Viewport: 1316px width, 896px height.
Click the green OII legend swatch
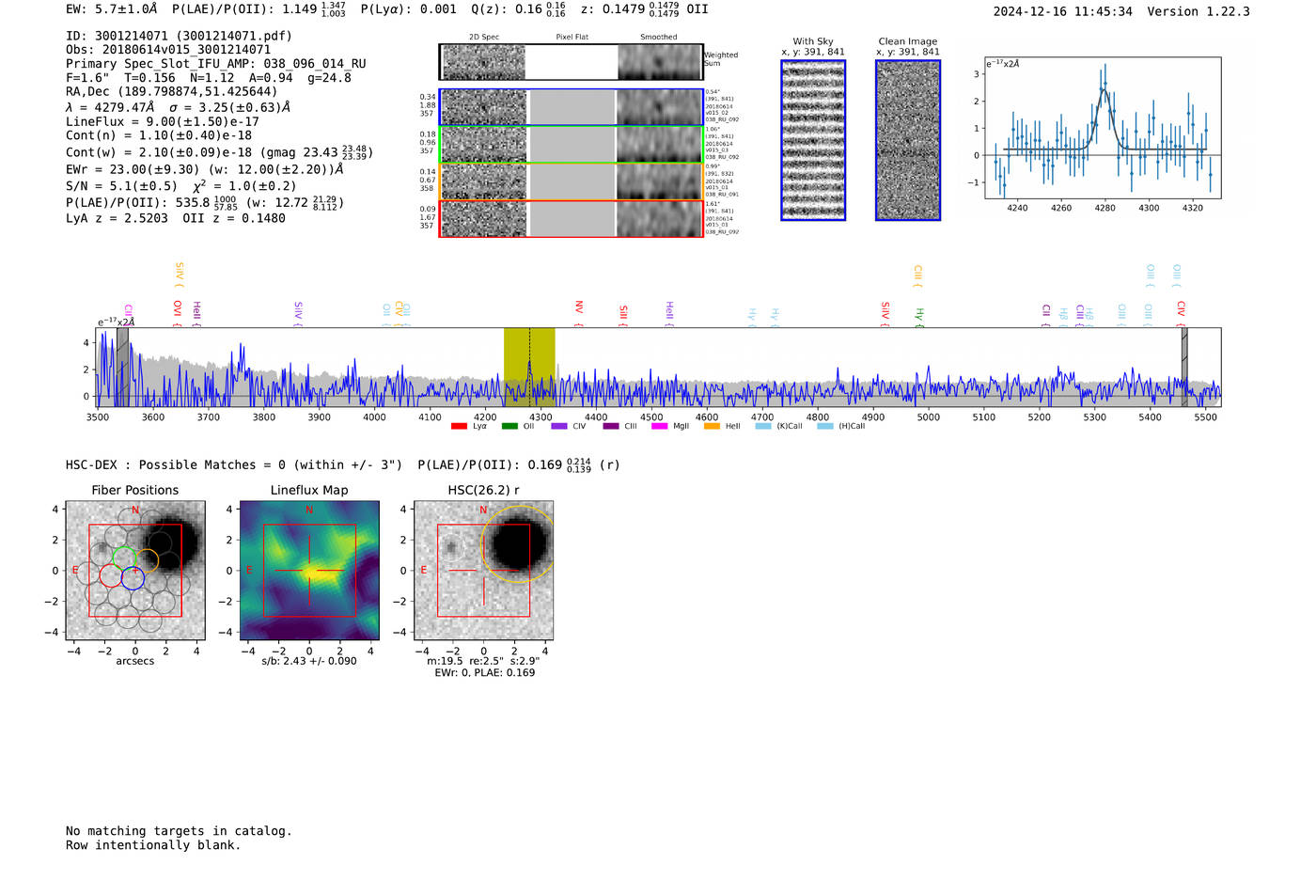(509, 427)
